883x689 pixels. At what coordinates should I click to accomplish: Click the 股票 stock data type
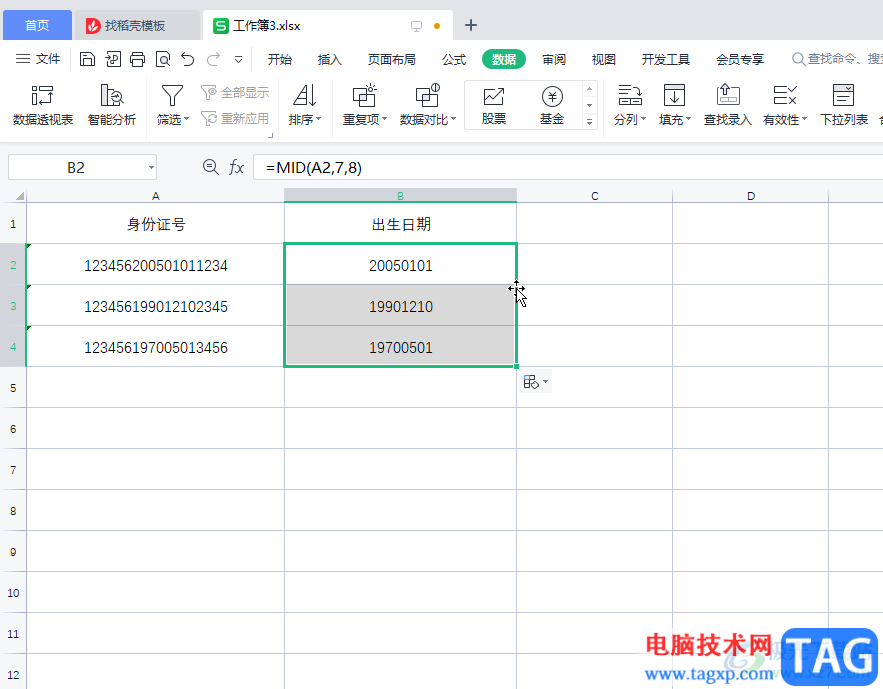(494, 105)
